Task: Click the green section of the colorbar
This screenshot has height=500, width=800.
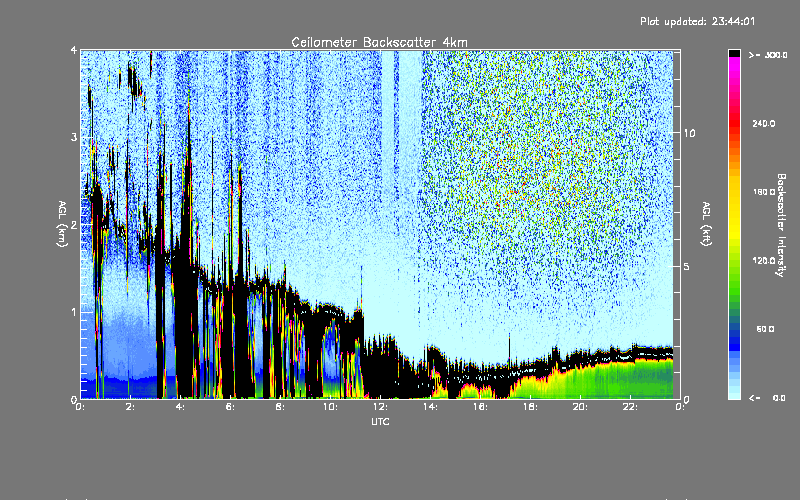Action: [734, 286]
